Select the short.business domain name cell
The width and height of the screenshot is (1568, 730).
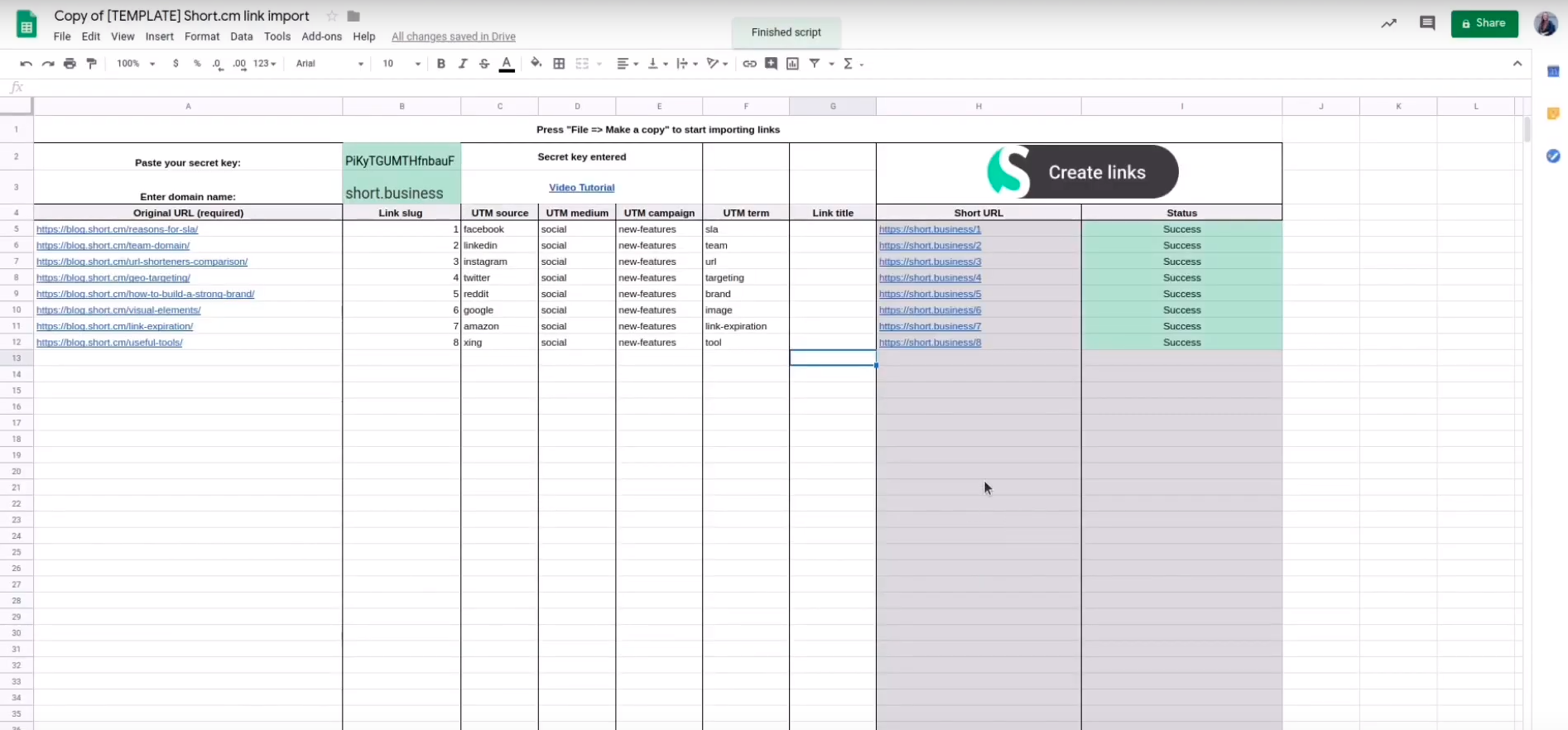[402, 189]
